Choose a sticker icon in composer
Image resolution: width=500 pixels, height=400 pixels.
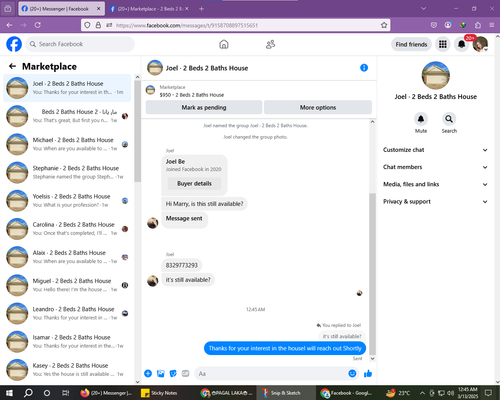[x=173, y=373]
